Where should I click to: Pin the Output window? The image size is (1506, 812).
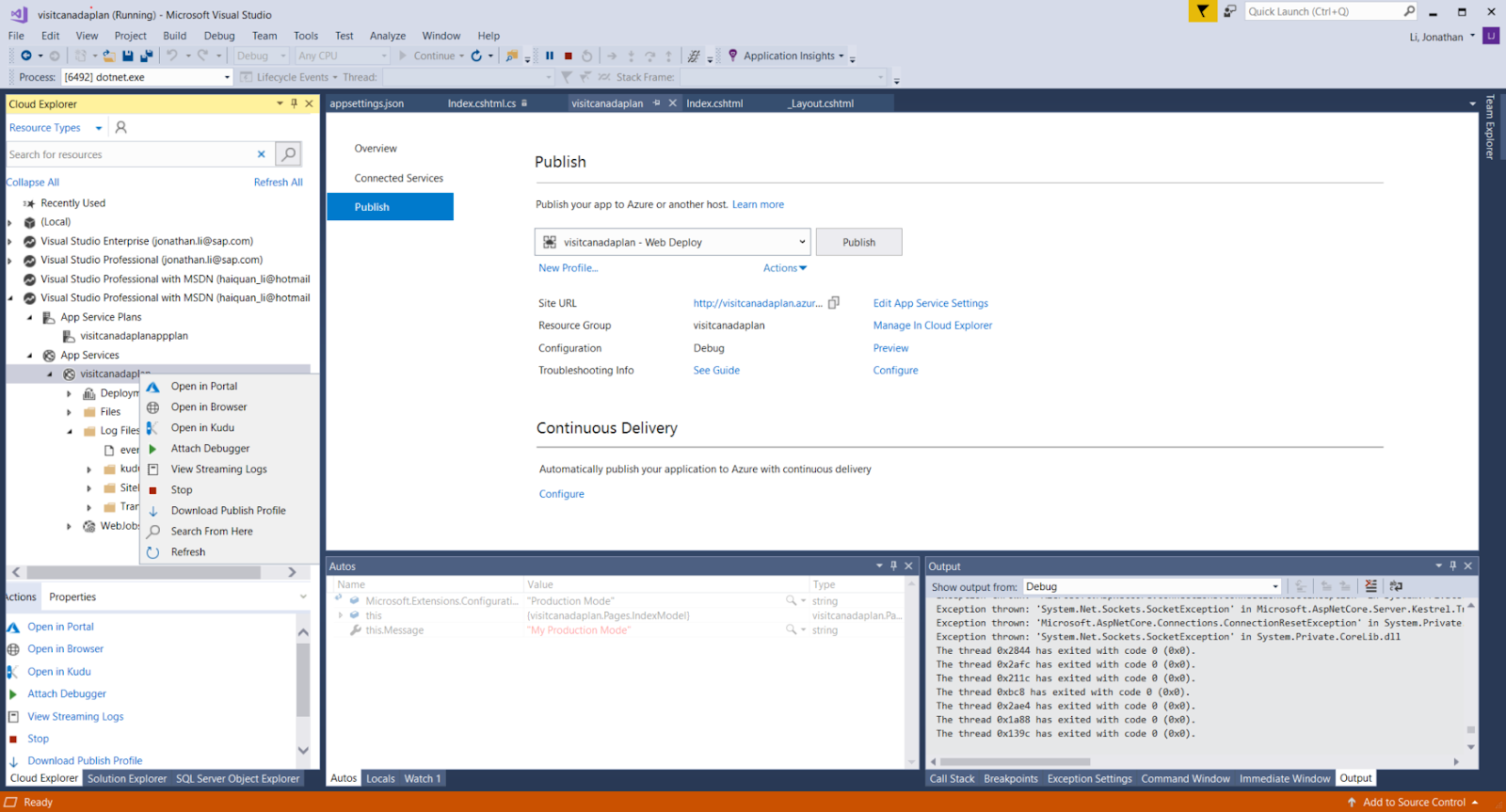coord(1453,565)
